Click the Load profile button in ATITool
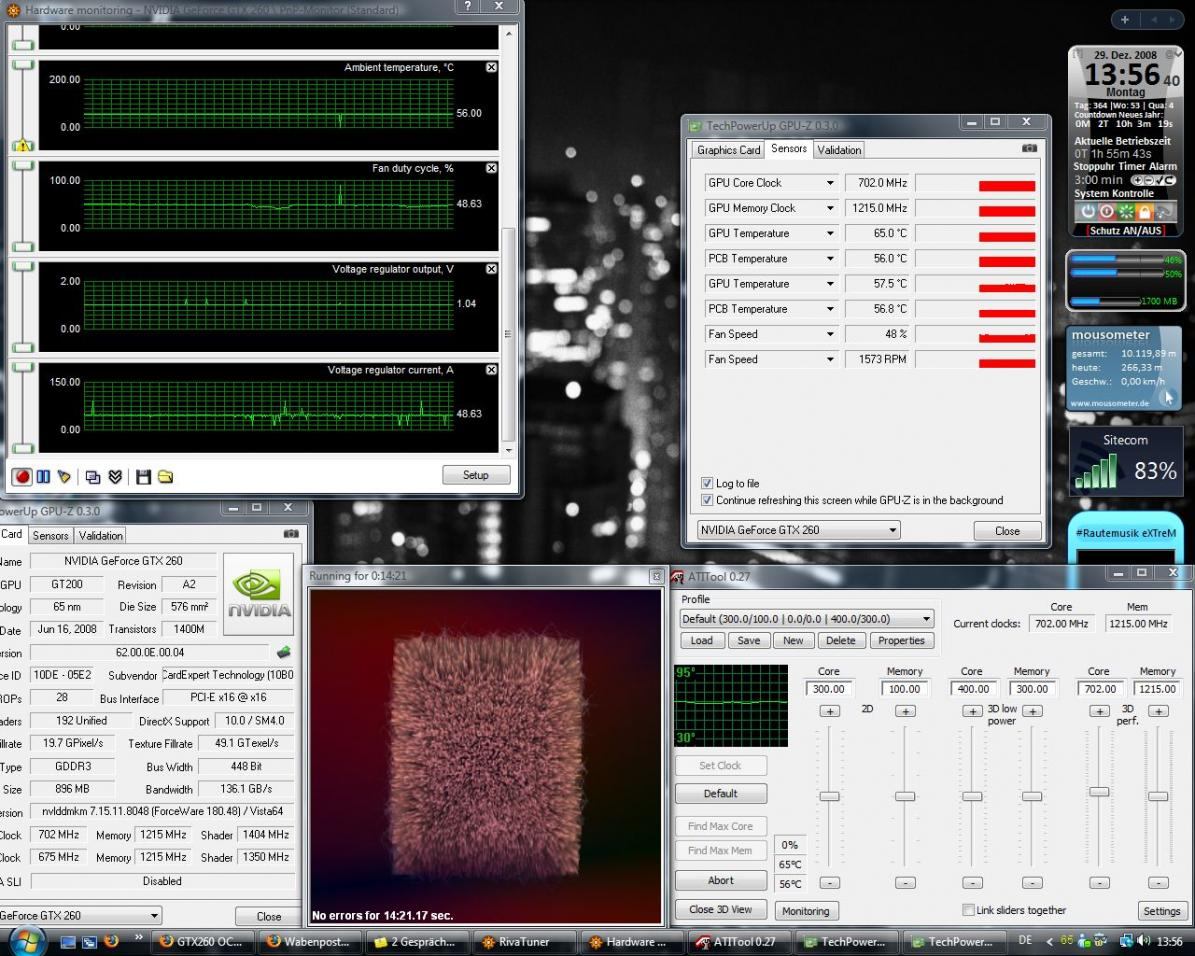This screenshot has height=956, width=1195. point(701,640)
